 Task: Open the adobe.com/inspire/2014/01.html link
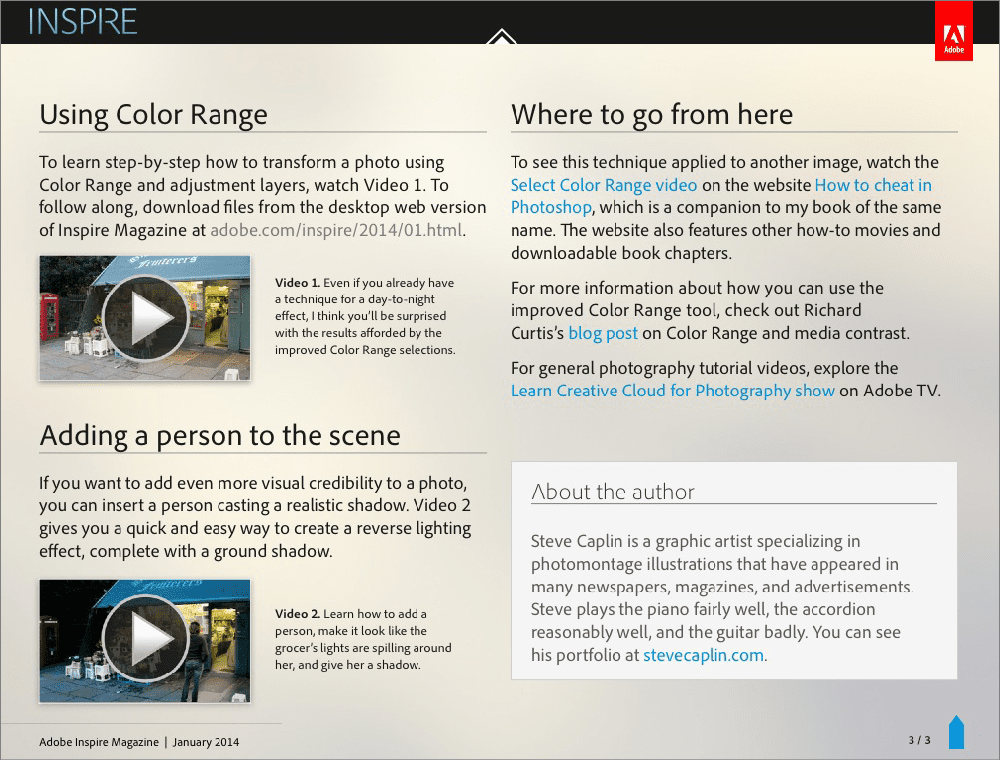336,230
